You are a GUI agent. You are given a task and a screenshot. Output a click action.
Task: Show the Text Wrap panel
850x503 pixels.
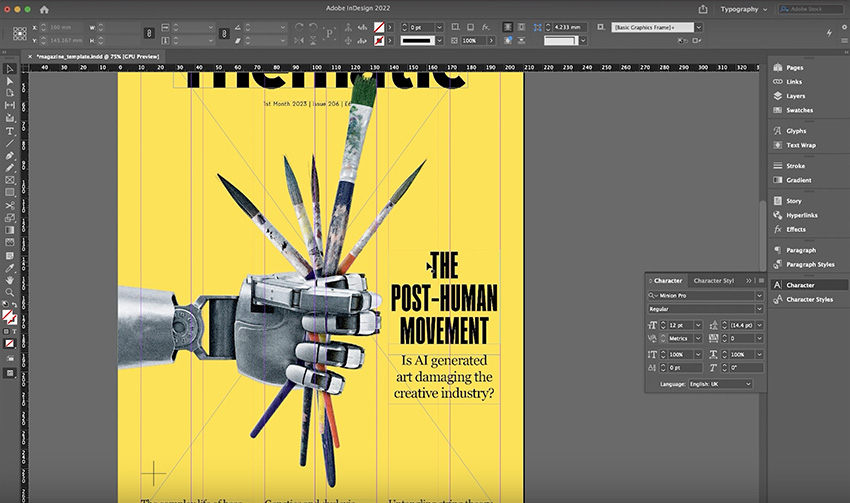(800, 145)
